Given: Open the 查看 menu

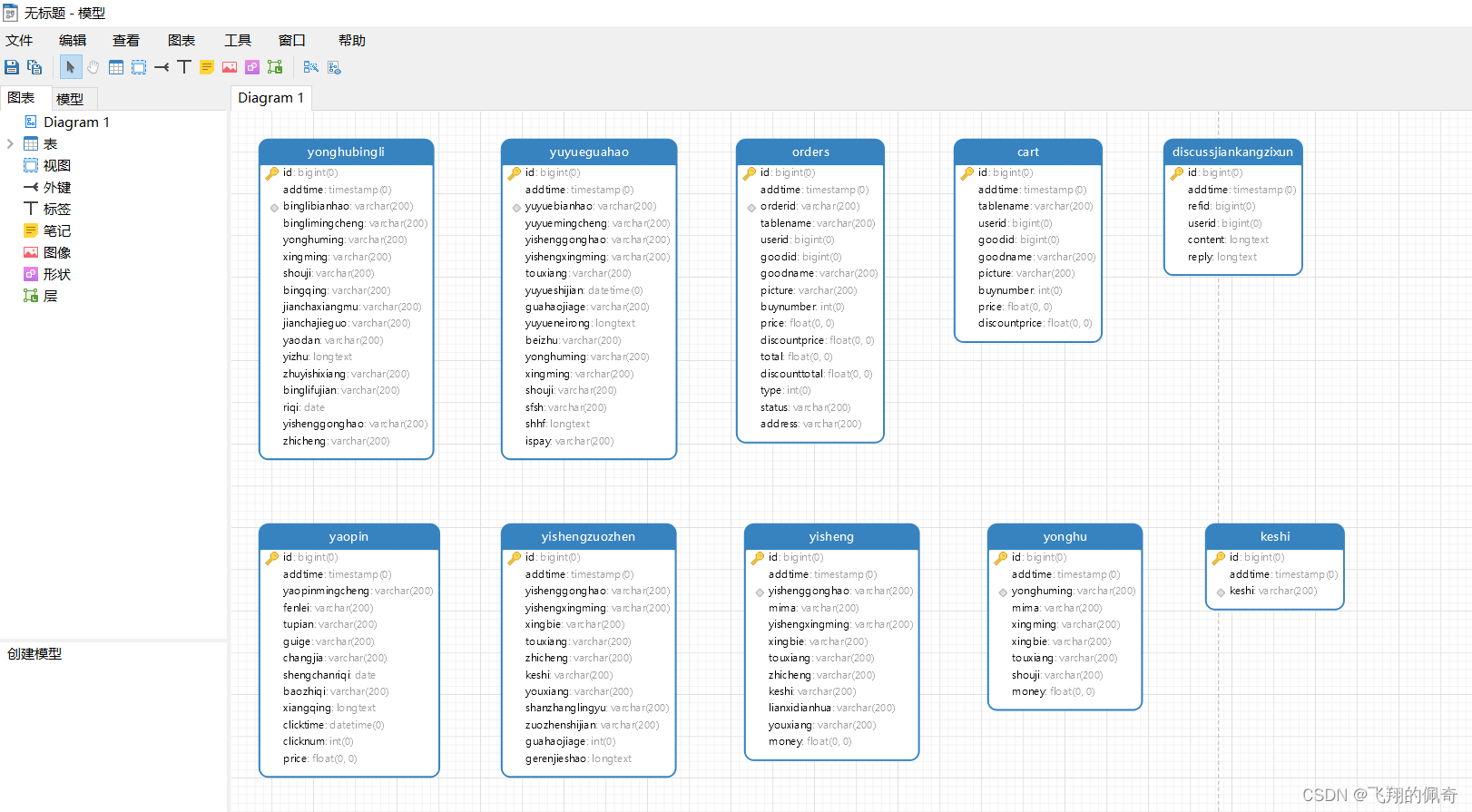Looking at the screenshot, I should point(126,40).
